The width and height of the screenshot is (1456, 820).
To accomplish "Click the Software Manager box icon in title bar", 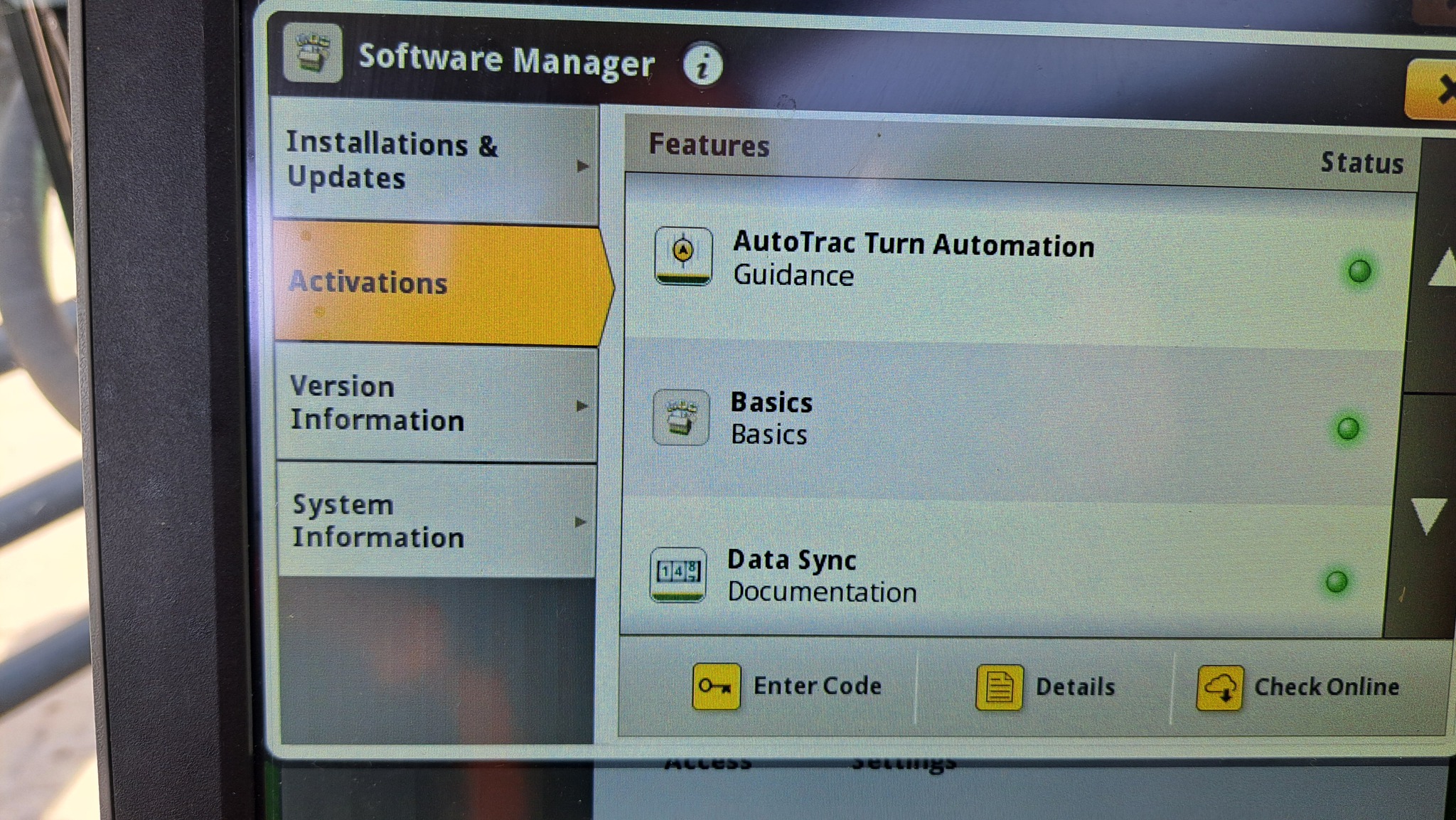I will [x=313, y=53].
